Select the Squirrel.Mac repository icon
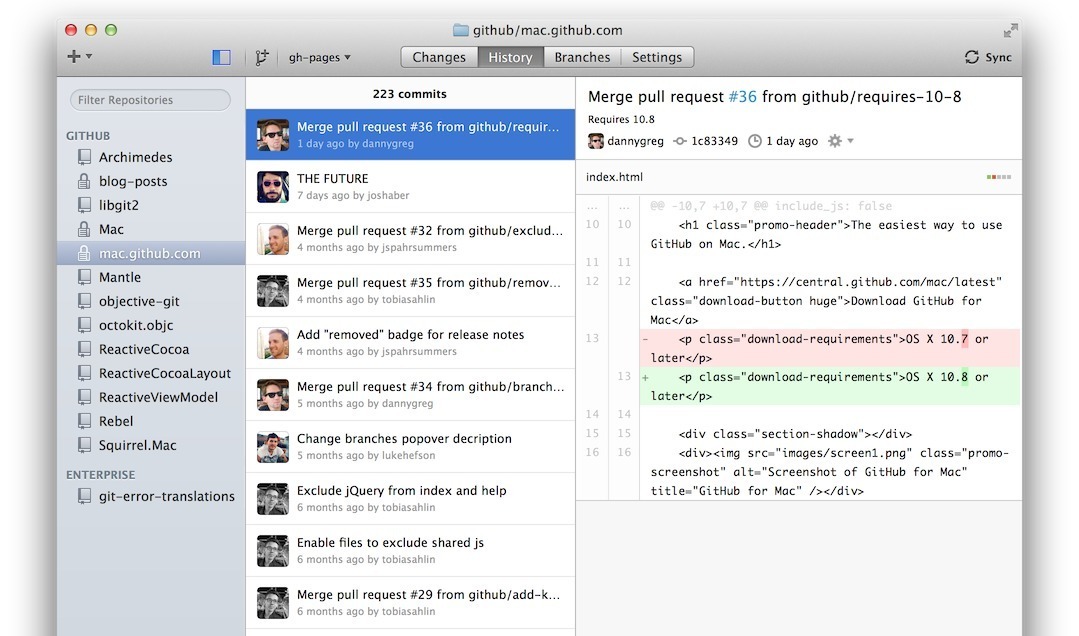Screen dimensions: 1079x636 [84, 445]
